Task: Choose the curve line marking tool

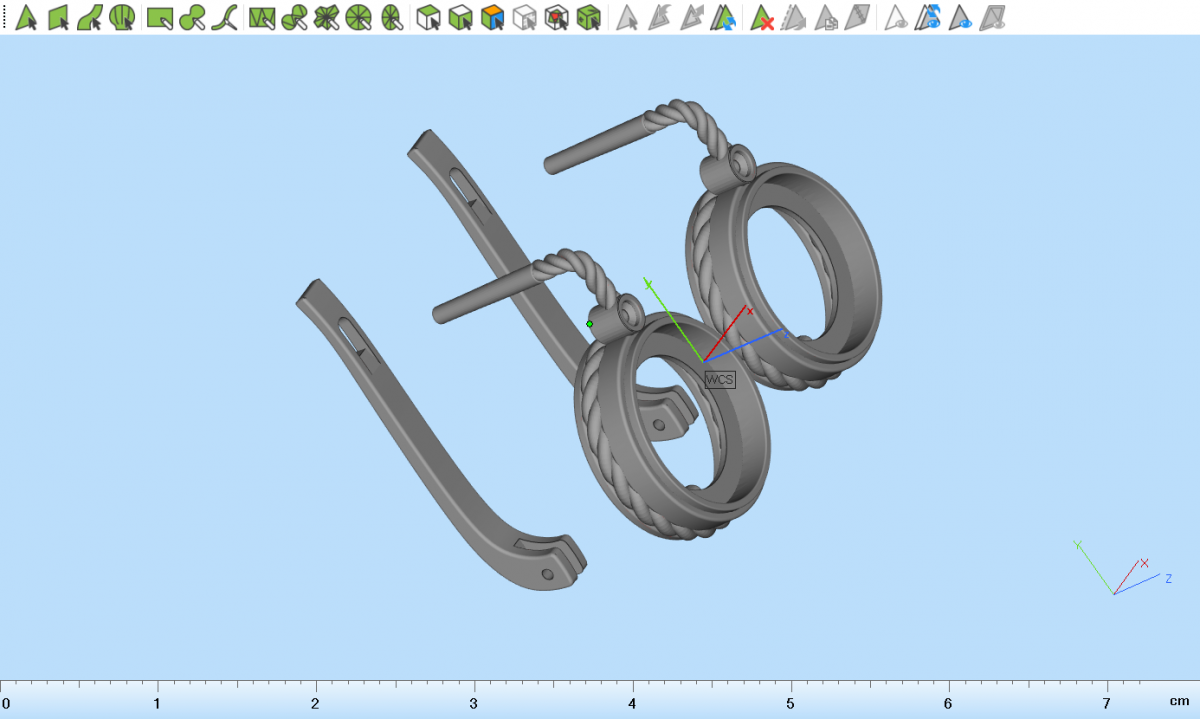Action: click(x=227, y=17)
